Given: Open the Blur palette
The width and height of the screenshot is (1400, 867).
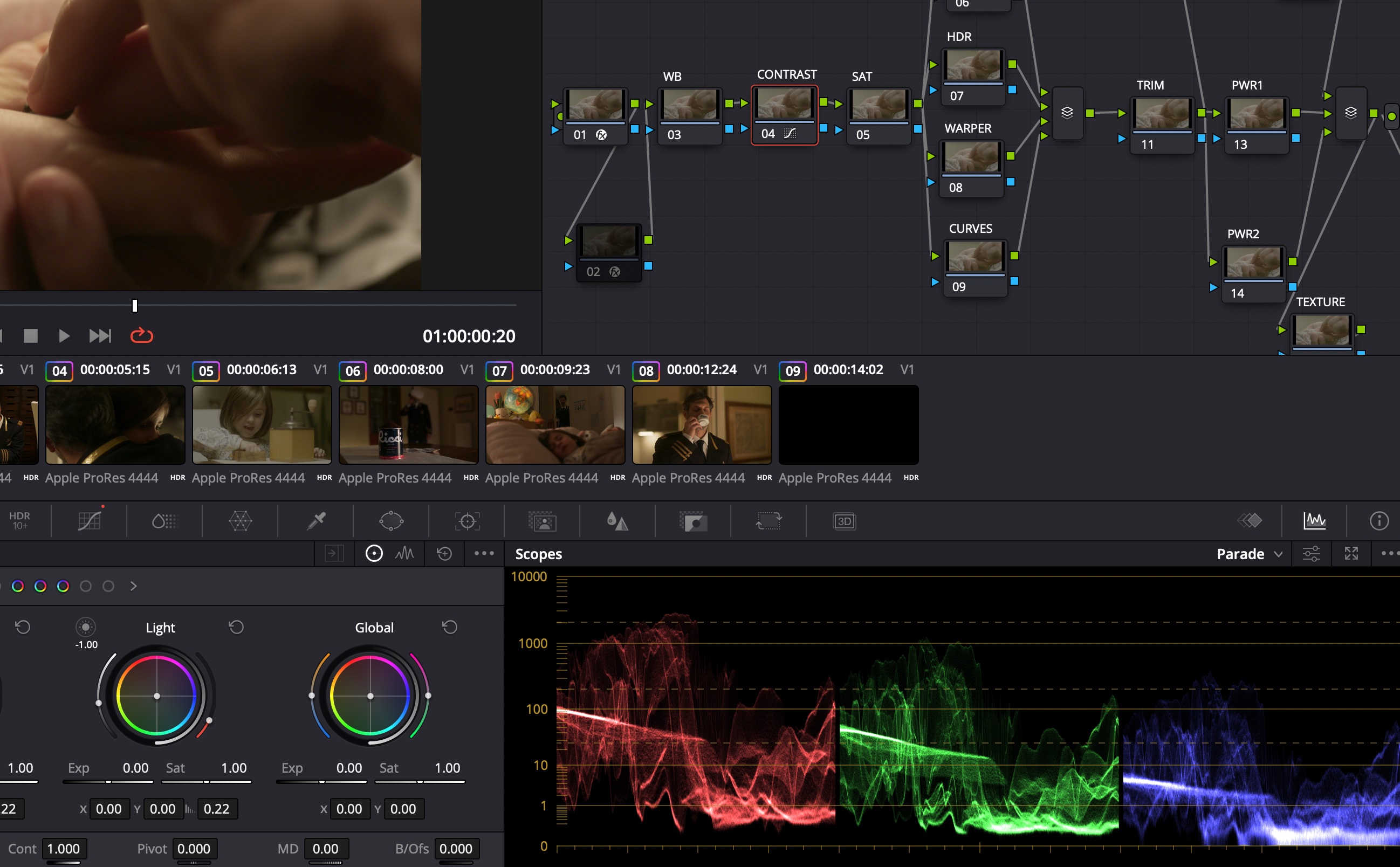Looking at the screenshot, I should click(619, 521).
